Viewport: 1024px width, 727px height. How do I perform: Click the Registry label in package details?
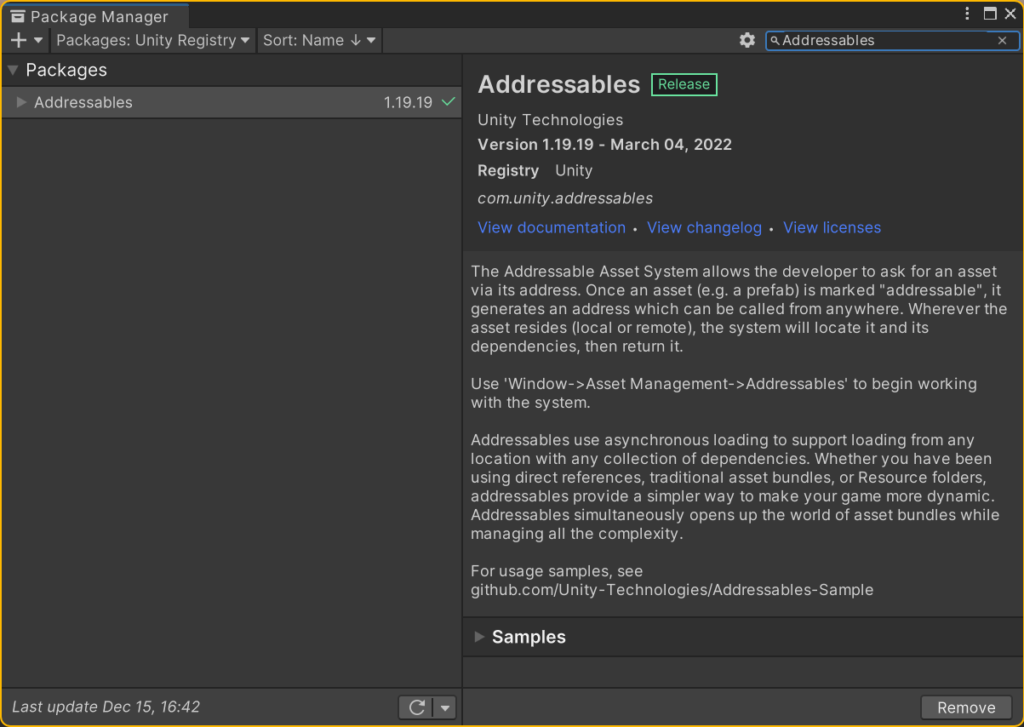pyautogui.click(x=508, y=171)
